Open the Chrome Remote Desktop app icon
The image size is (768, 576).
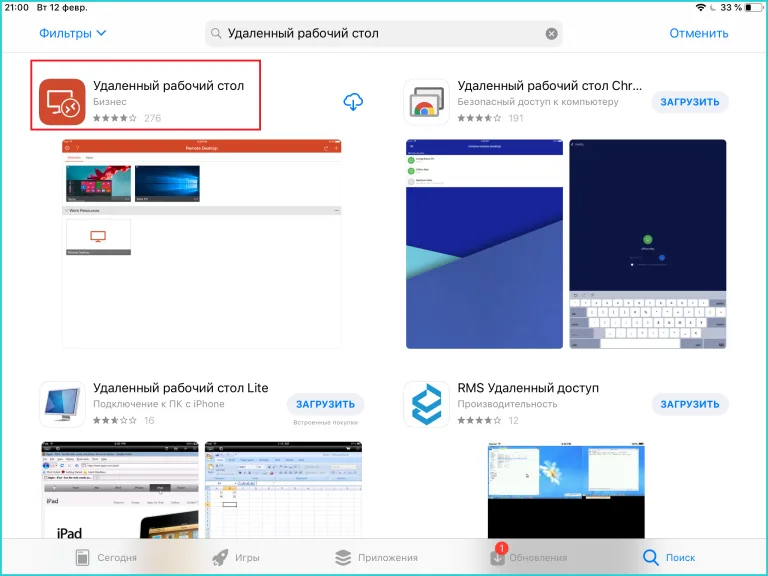(427, 101)
